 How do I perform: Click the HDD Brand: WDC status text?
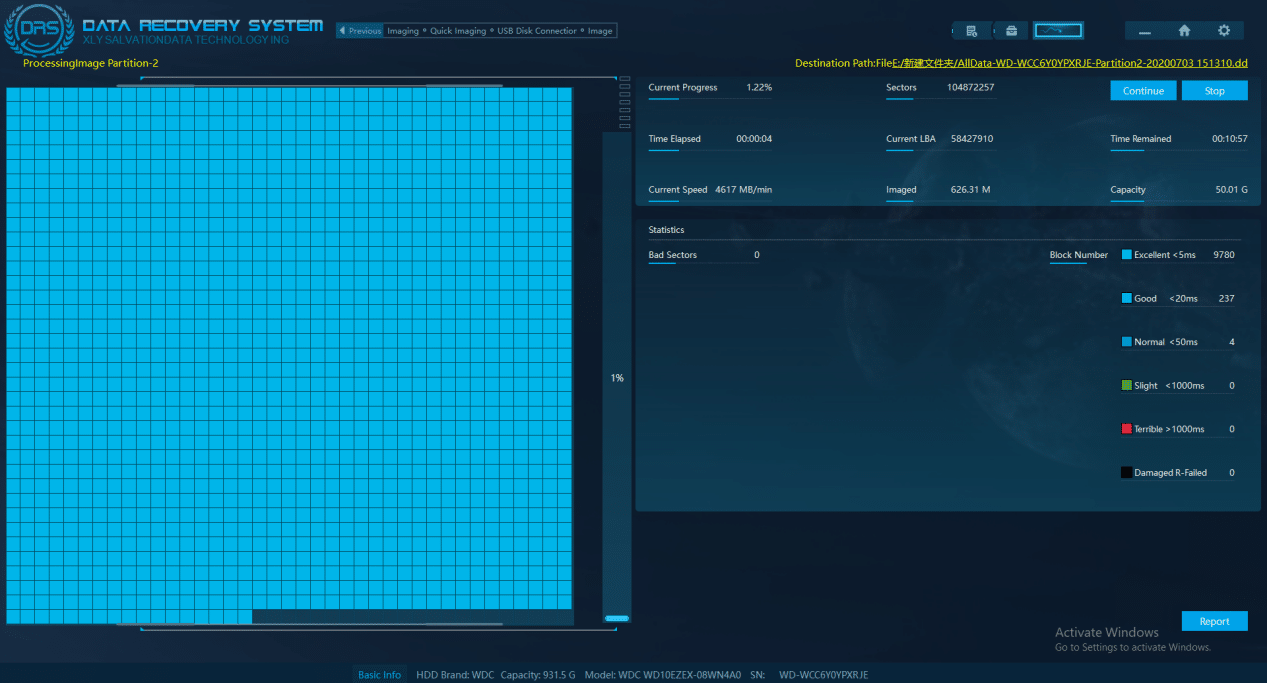click(455, 675)
